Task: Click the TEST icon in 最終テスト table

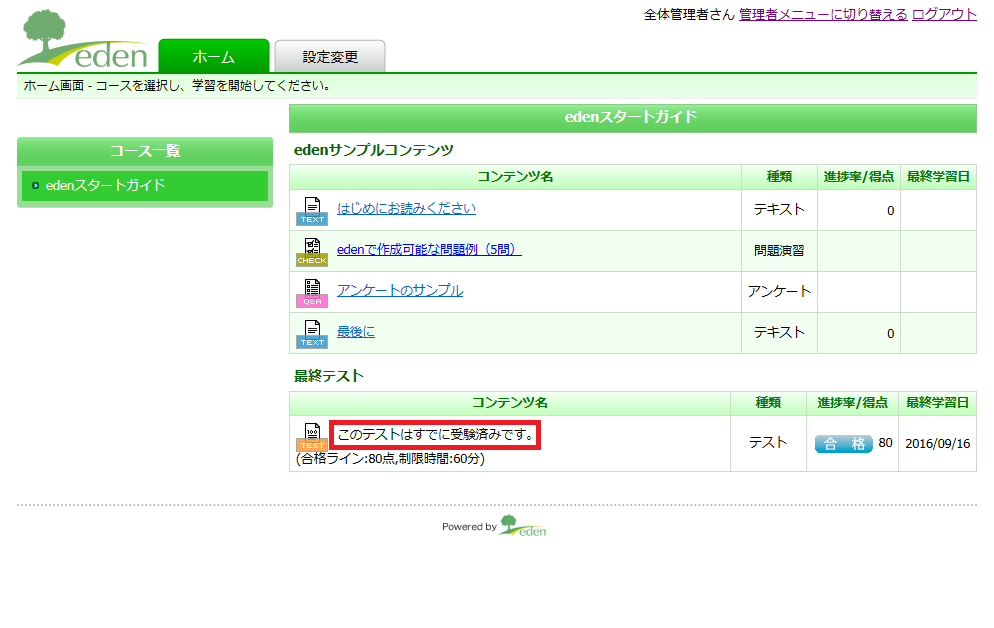Action: 312,437
